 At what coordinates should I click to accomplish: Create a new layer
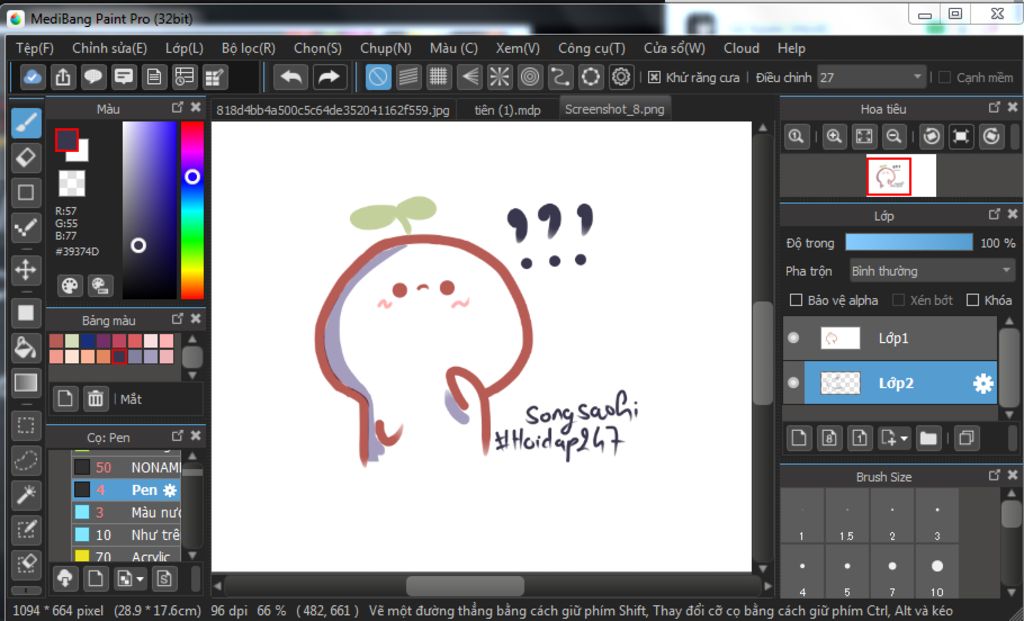point(798,438)
